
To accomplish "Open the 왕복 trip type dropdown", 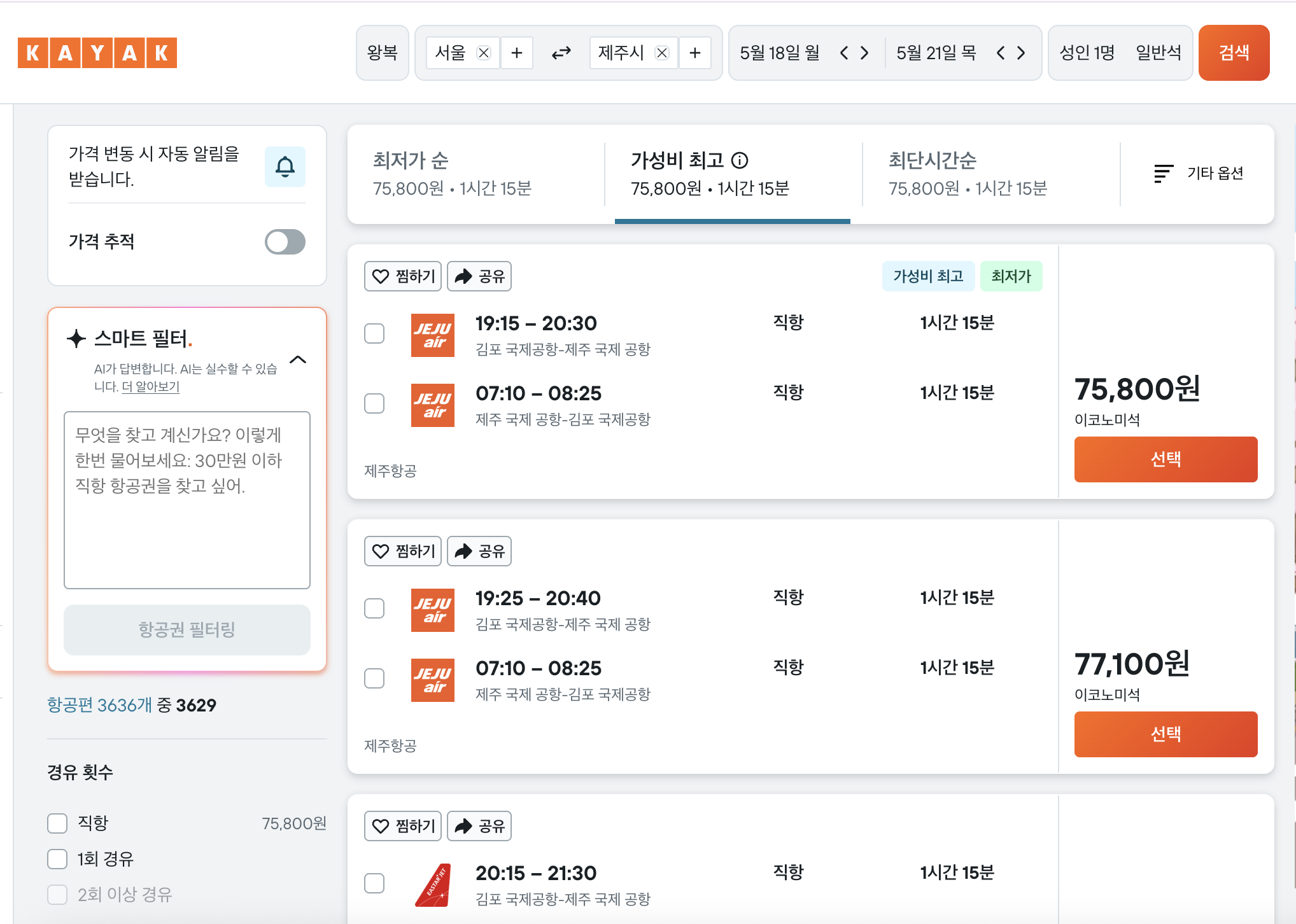I will tap(383, 53).
